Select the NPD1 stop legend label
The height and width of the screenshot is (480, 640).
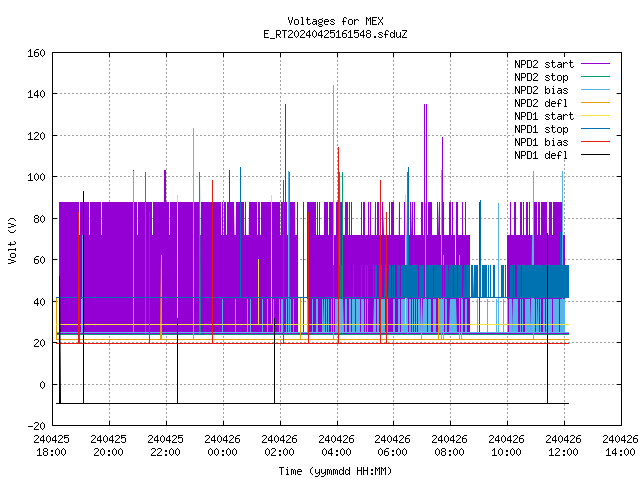541,129
